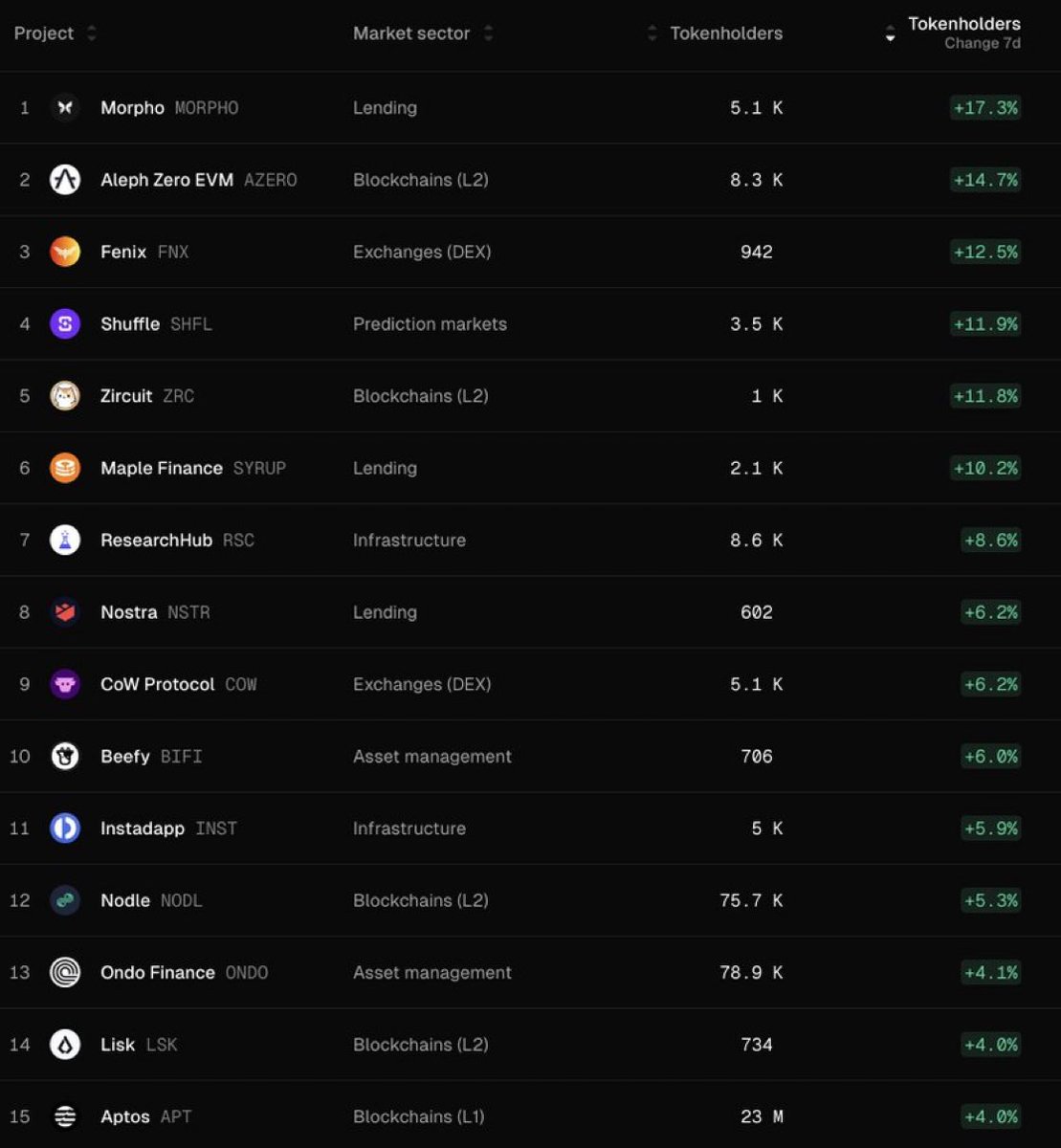Click the ONDO ticker symbol
The image size is (1061, 1148).
click(x=247, y=973)
